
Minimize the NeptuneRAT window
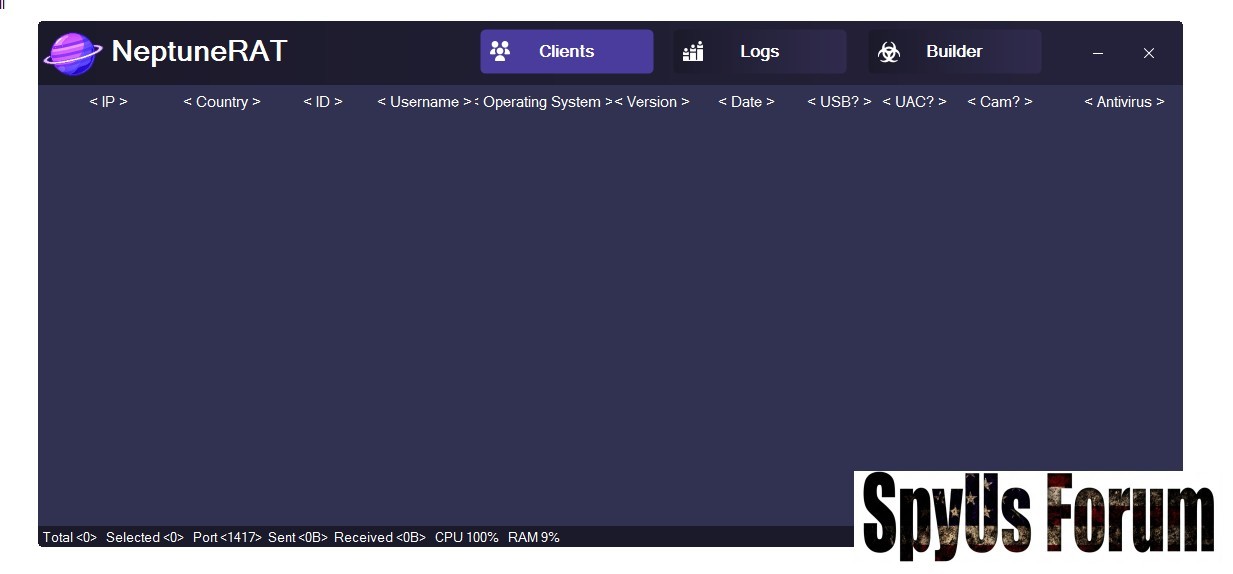(x=1098, y=53)
